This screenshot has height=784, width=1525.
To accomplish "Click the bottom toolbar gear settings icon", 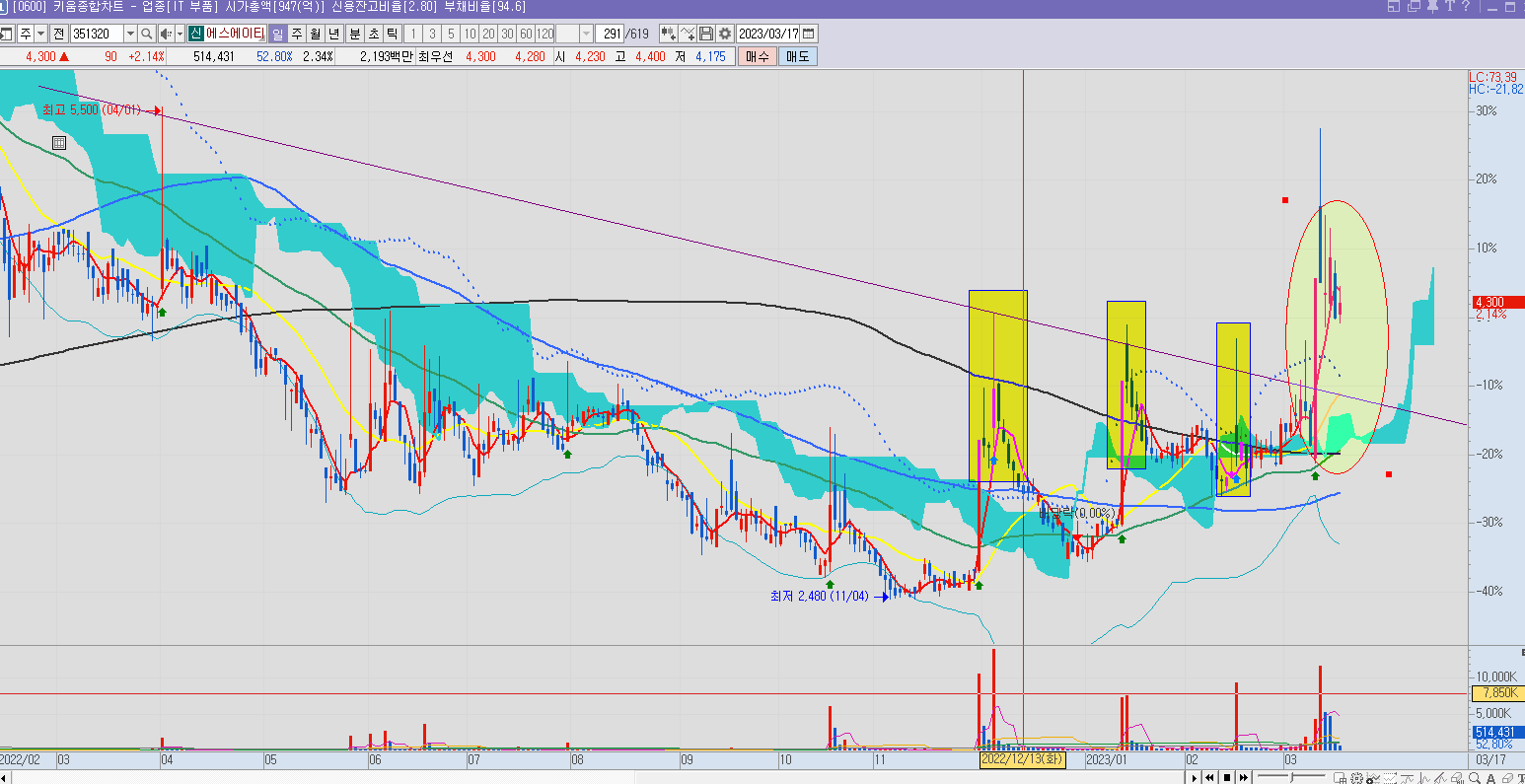I will 1356,777.
